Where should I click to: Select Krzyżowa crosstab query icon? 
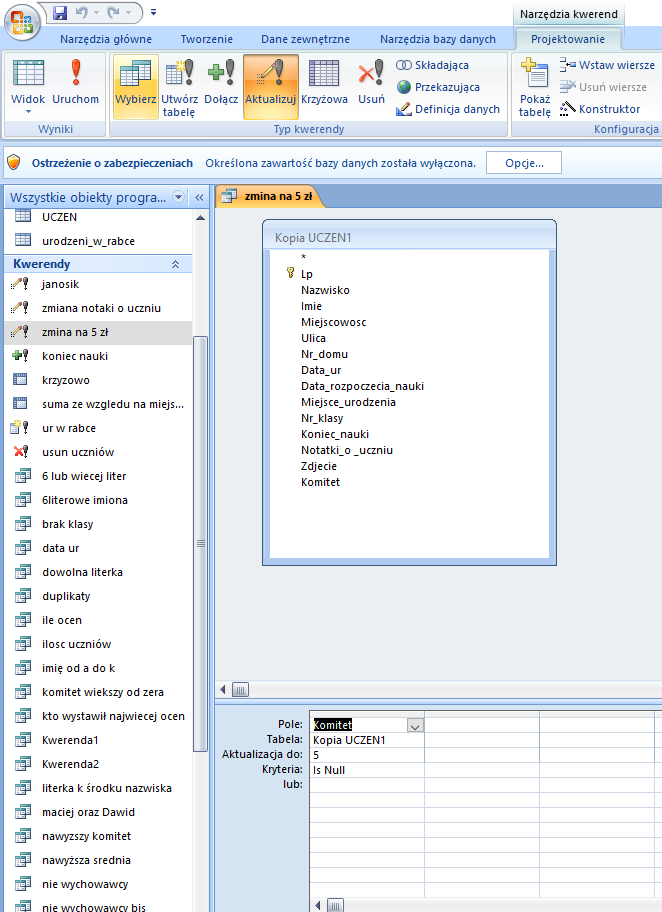click(x=324, y=86)
